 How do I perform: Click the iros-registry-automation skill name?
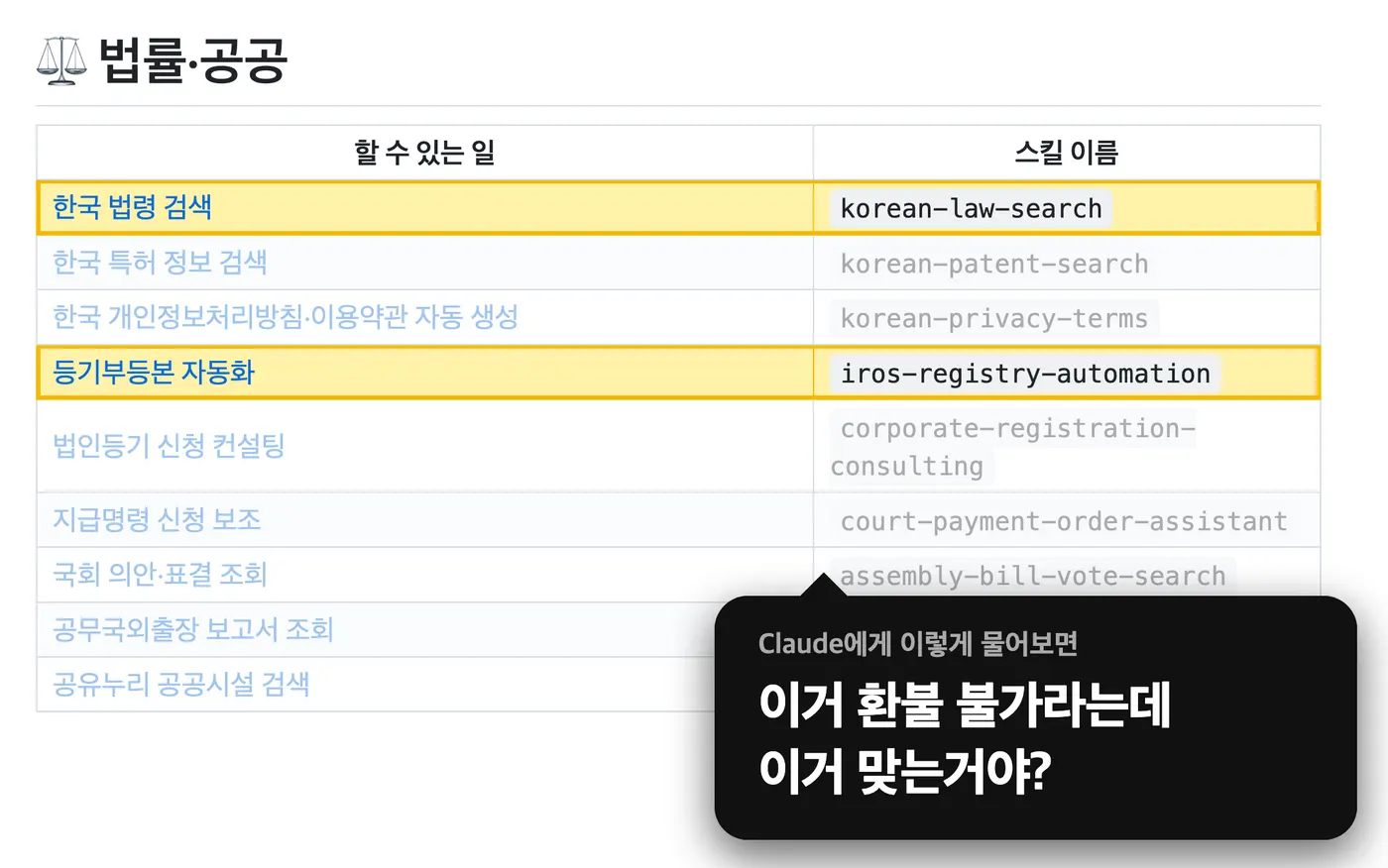point(1025,374)
